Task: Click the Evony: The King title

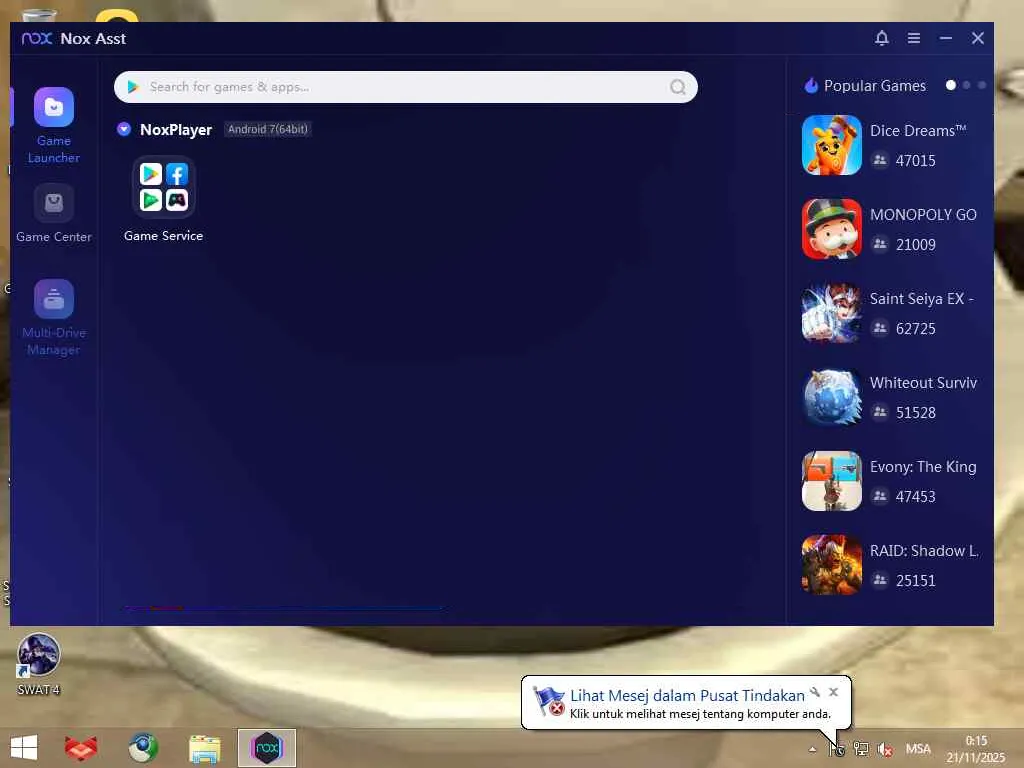Action: (x=923, y=467)
